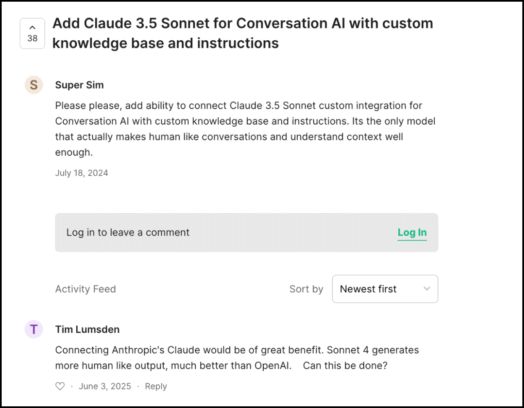Click the vote count showing 38

click(32, 38)
